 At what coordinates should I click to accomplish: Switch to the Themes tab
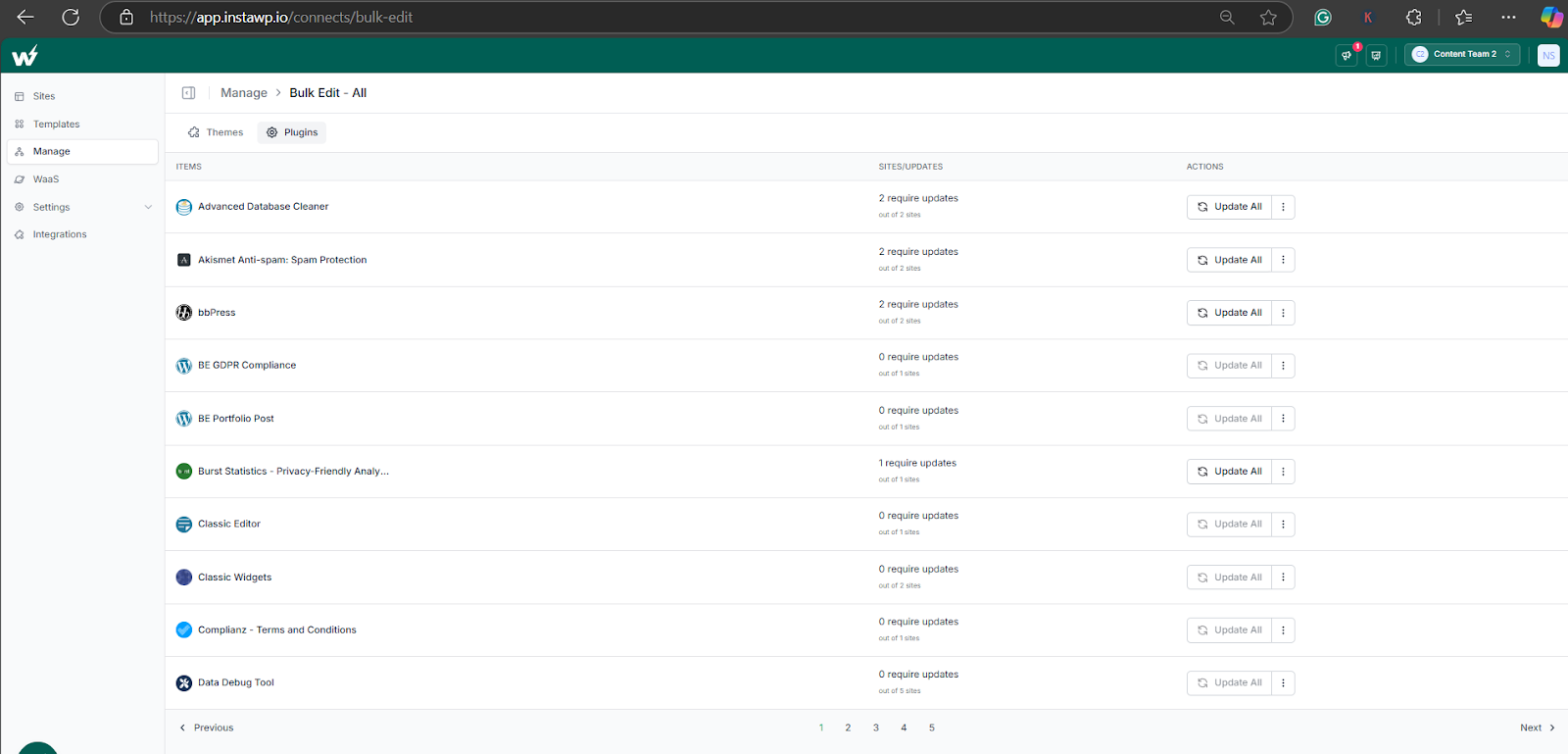pos(216,132)
